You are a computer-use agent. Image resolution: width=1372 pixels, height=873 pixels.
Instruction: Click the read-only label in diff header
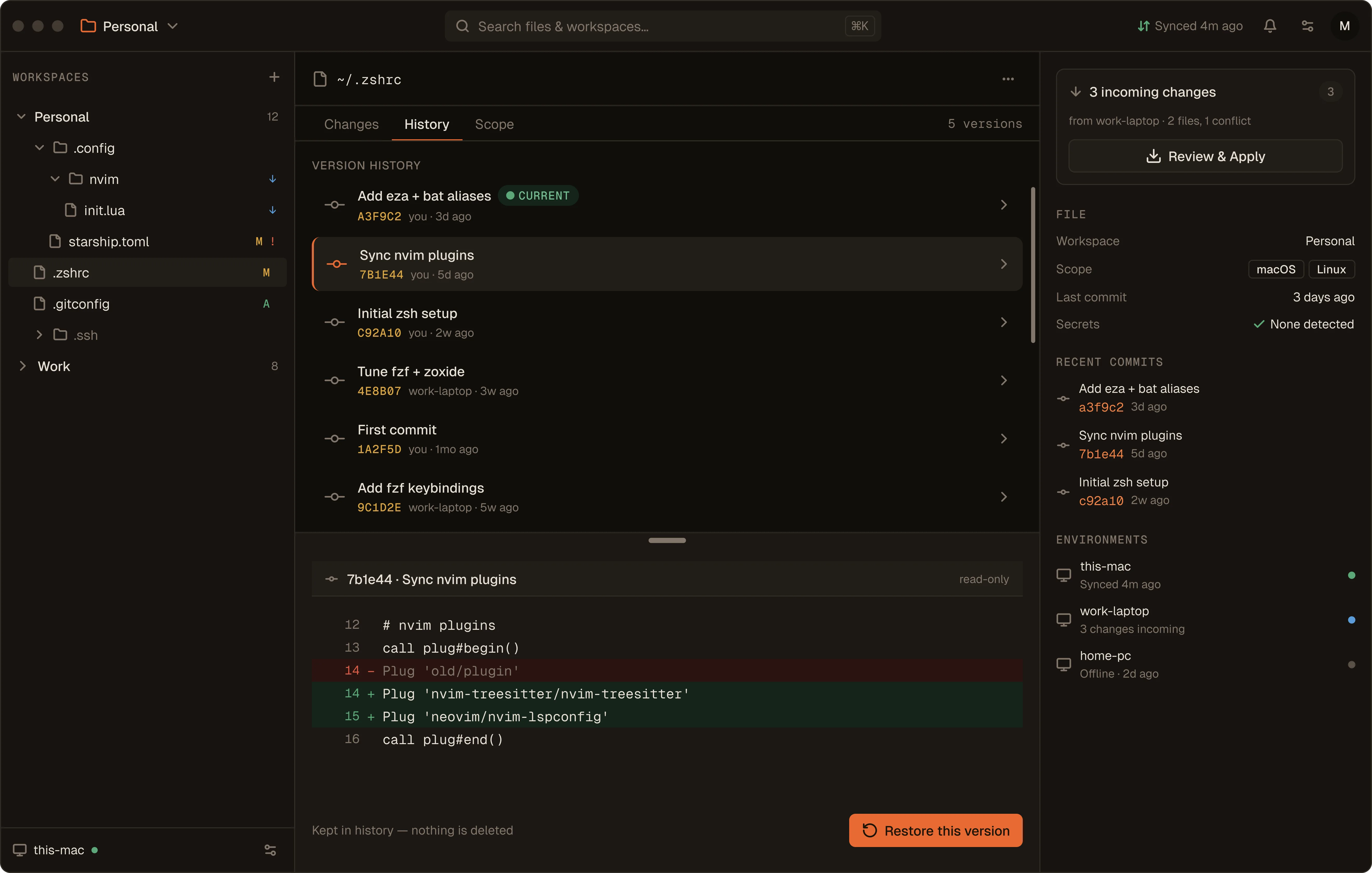point(984,579)
